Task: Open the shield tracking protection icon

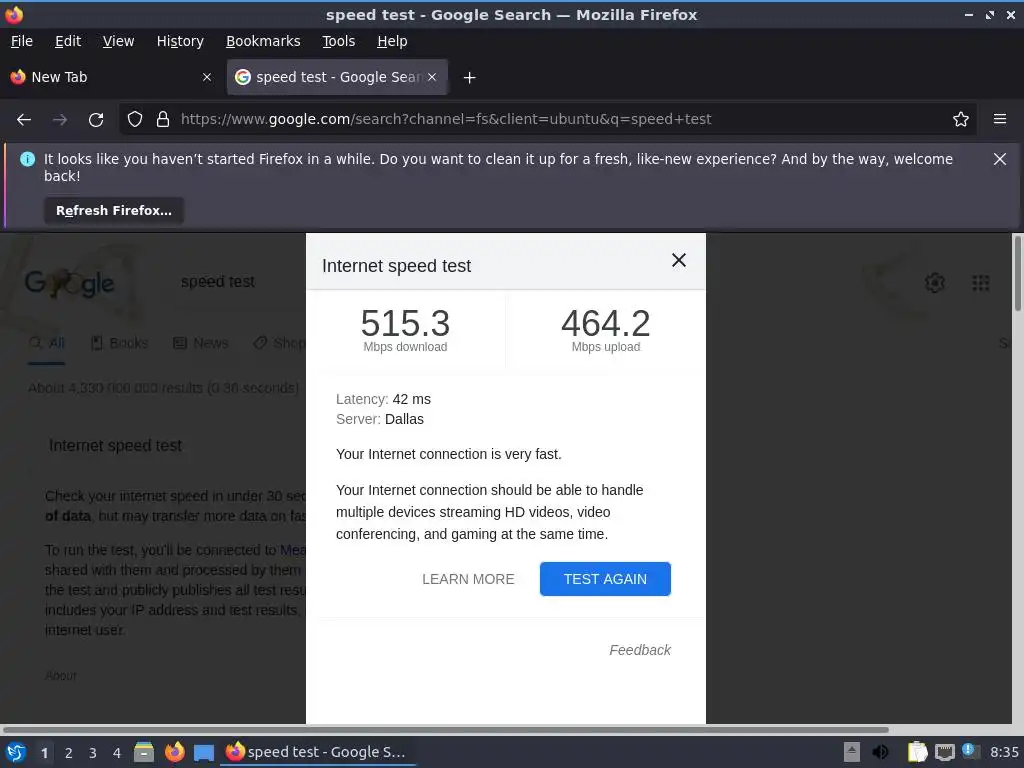Action: click(x=135, y=120)
